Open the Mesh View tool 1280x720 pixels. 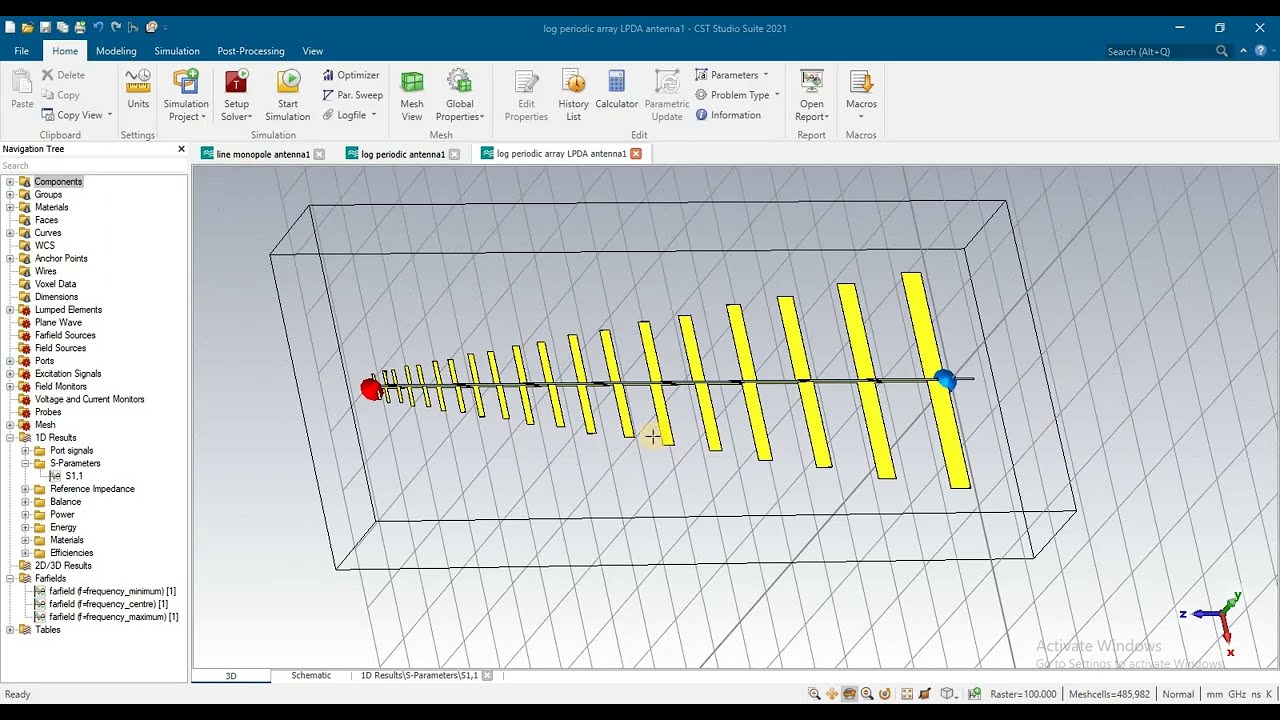click(x=412, y=95)
